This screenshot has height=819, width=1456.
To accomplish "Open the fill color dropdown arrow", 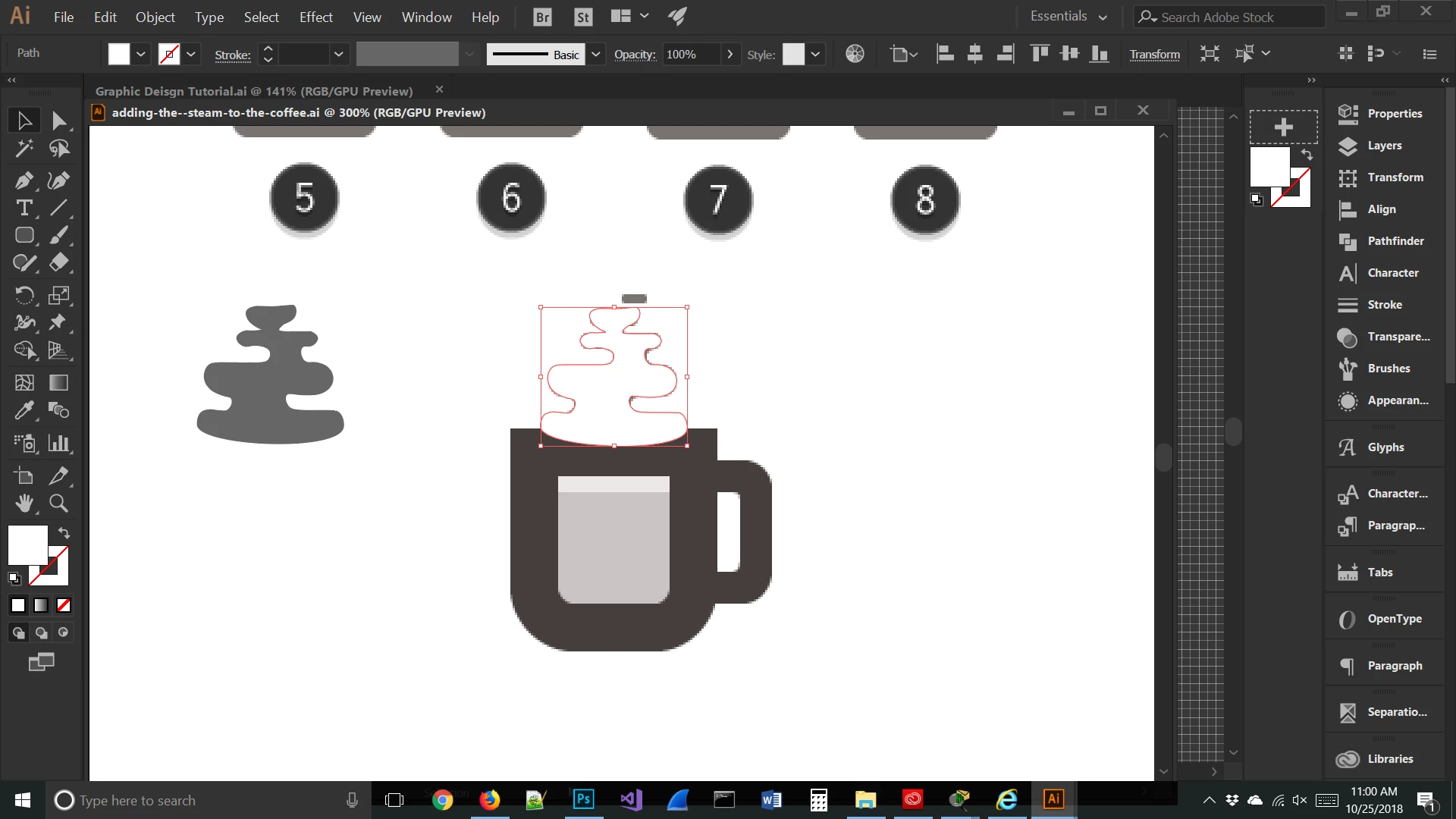I will 140,54.
